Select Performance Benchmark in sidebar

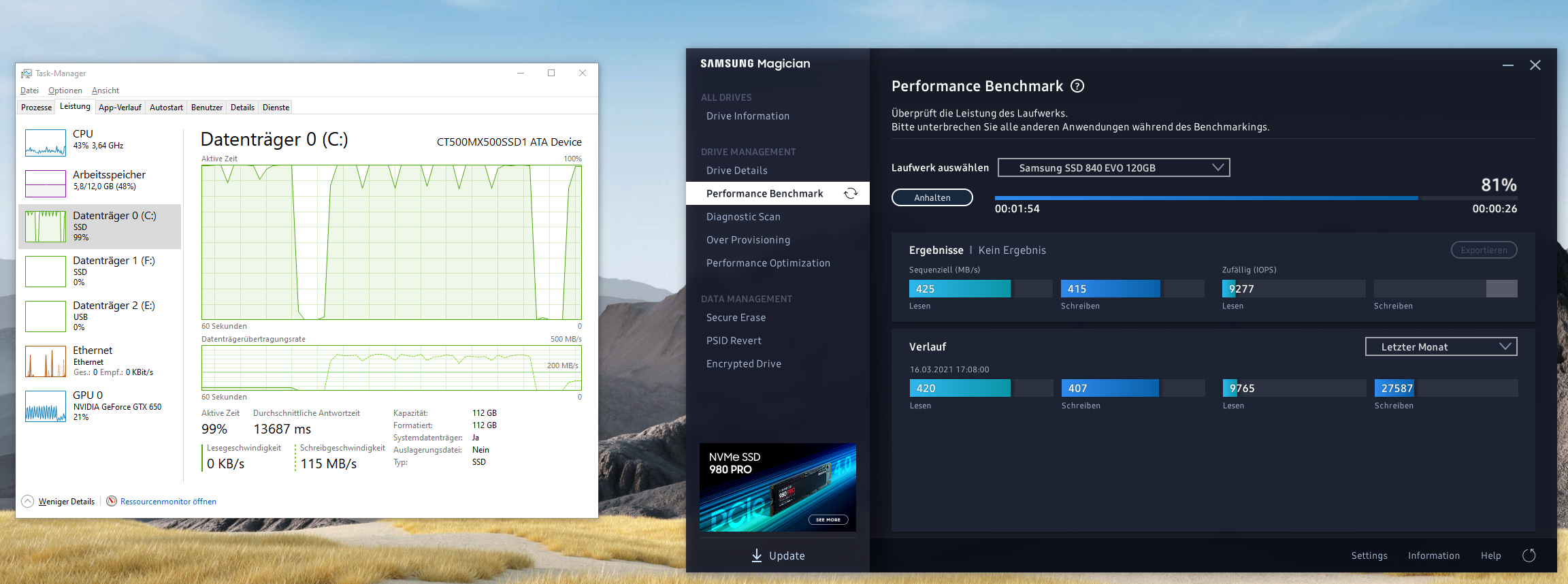pyautogui.click(x=778, y=193)
